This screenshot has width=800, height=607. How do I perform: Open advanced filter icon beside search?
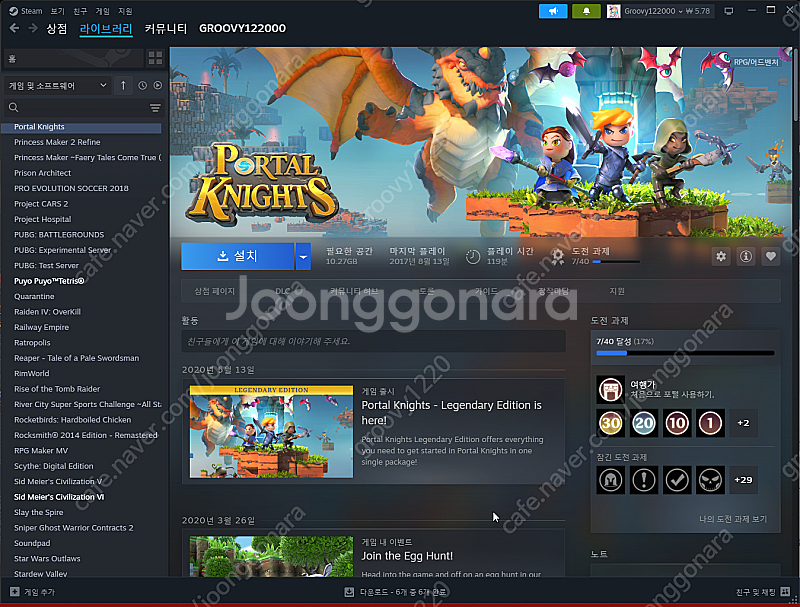155,108
